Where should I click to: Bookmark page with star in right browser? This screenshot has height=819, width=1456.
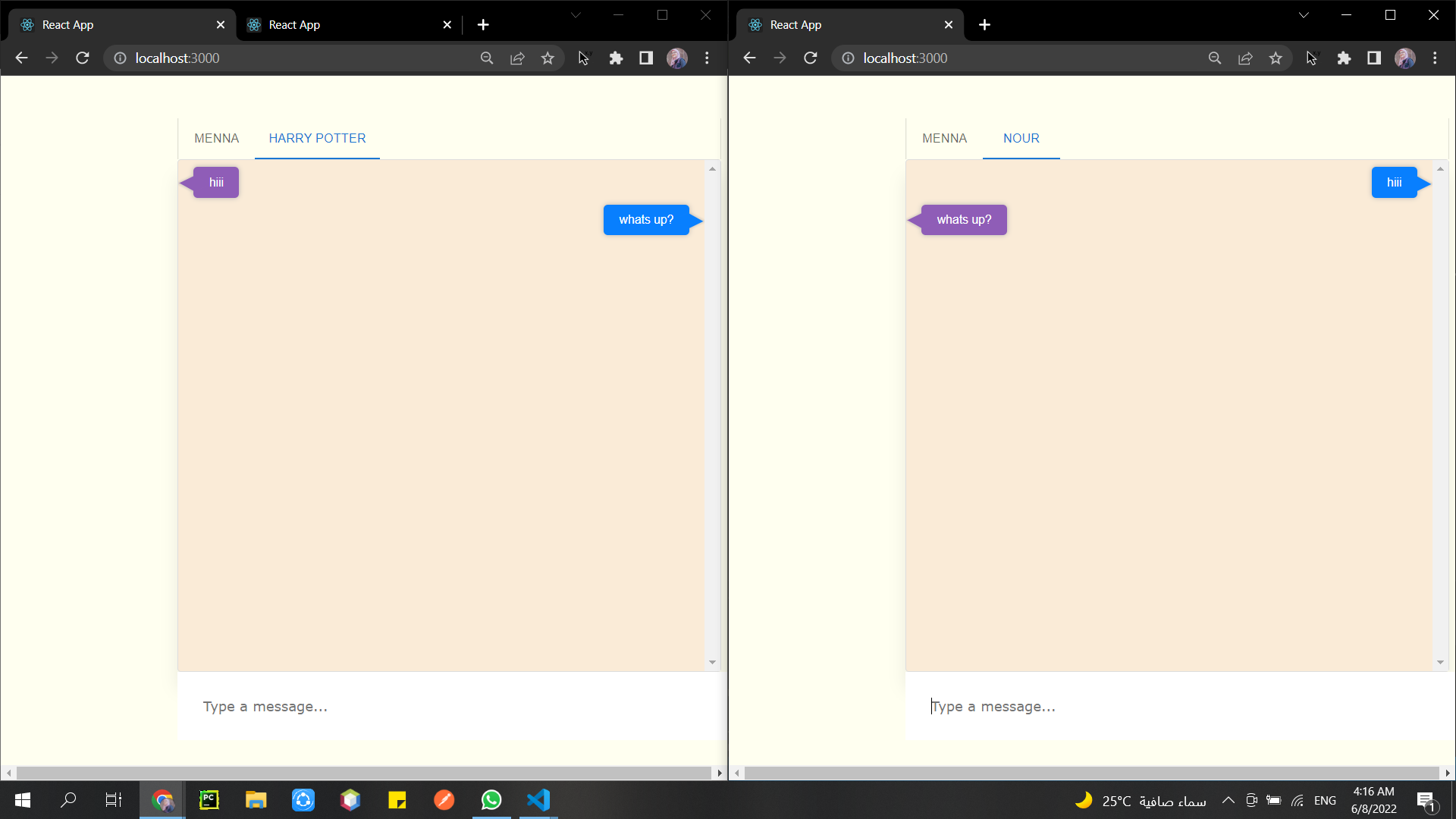1276,58
